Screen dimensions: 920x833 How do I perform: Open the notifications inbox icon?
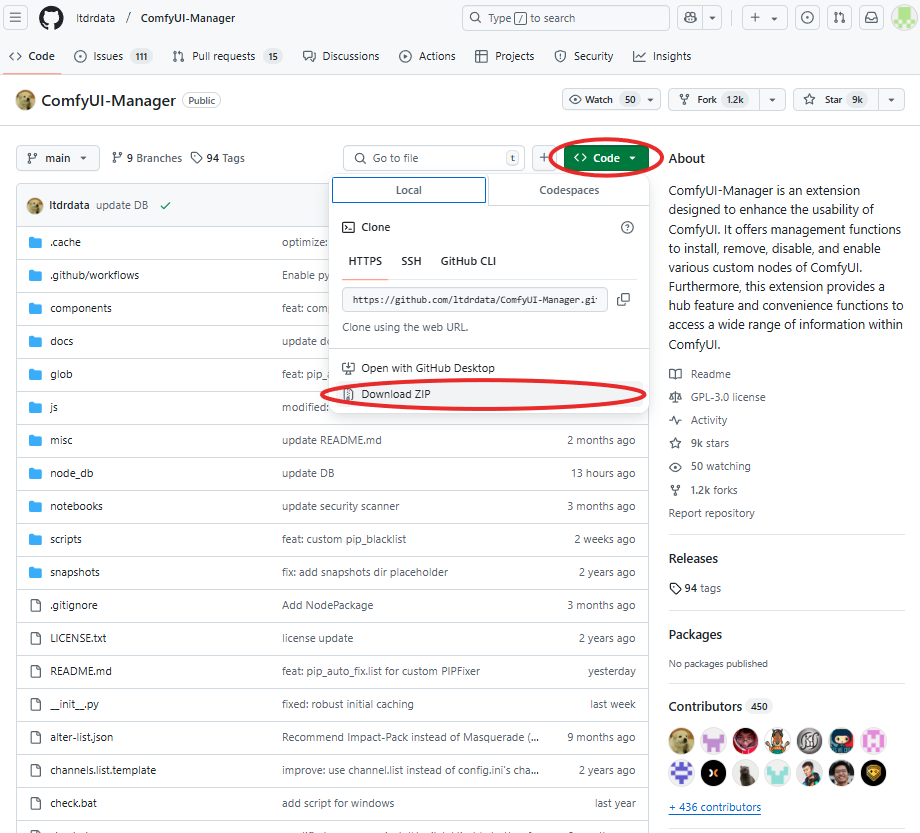871,18
